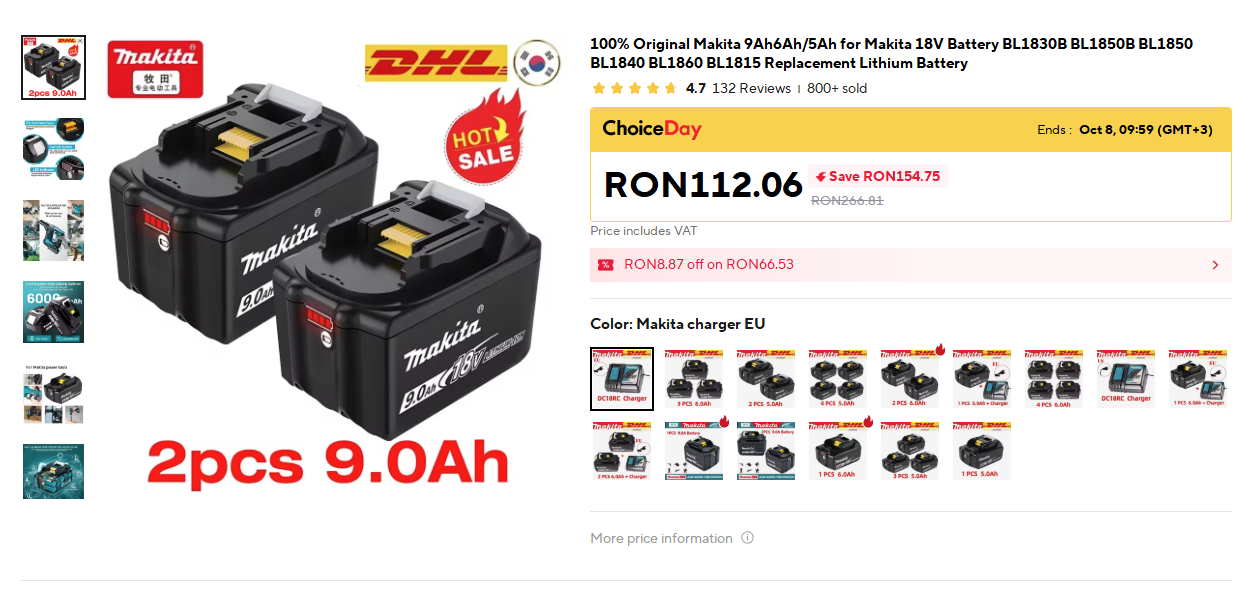View the last gallery thumbnail image

(x=54, y=472)
